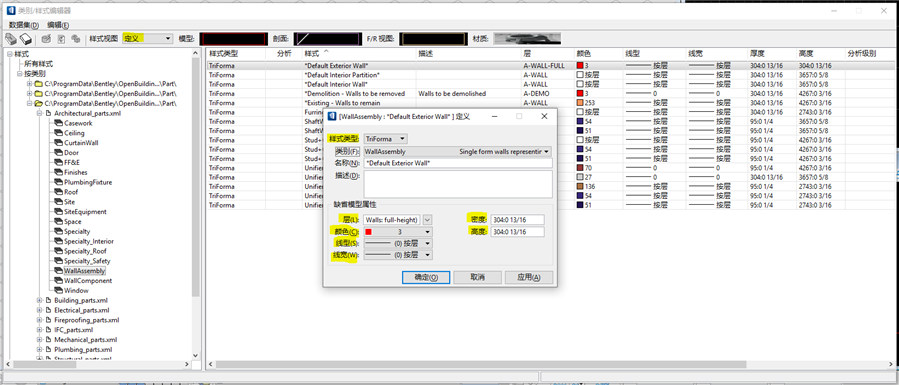
Task: Click the third icon in the toolbar
Action: tap(46, 39)
